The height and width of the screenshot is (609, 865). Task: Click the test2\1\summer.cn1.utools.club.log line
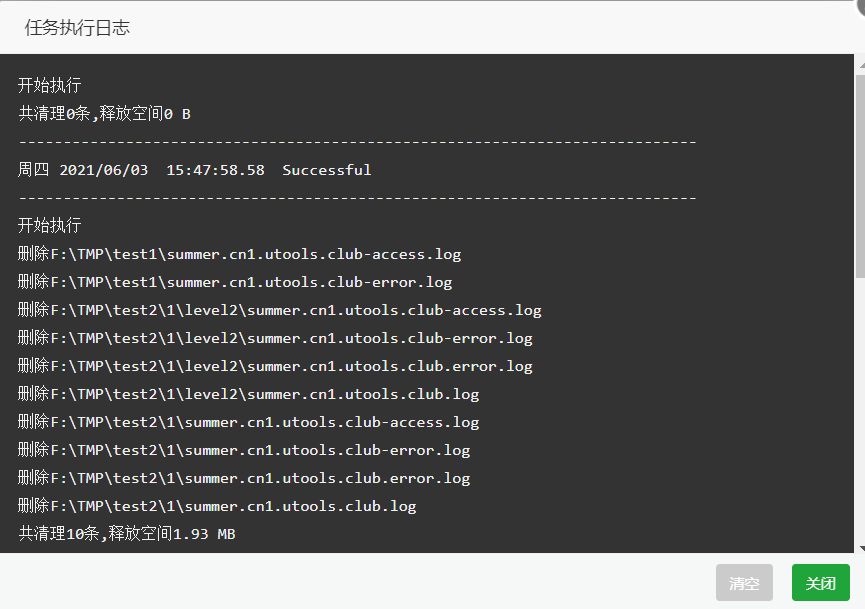click(217, 506)
